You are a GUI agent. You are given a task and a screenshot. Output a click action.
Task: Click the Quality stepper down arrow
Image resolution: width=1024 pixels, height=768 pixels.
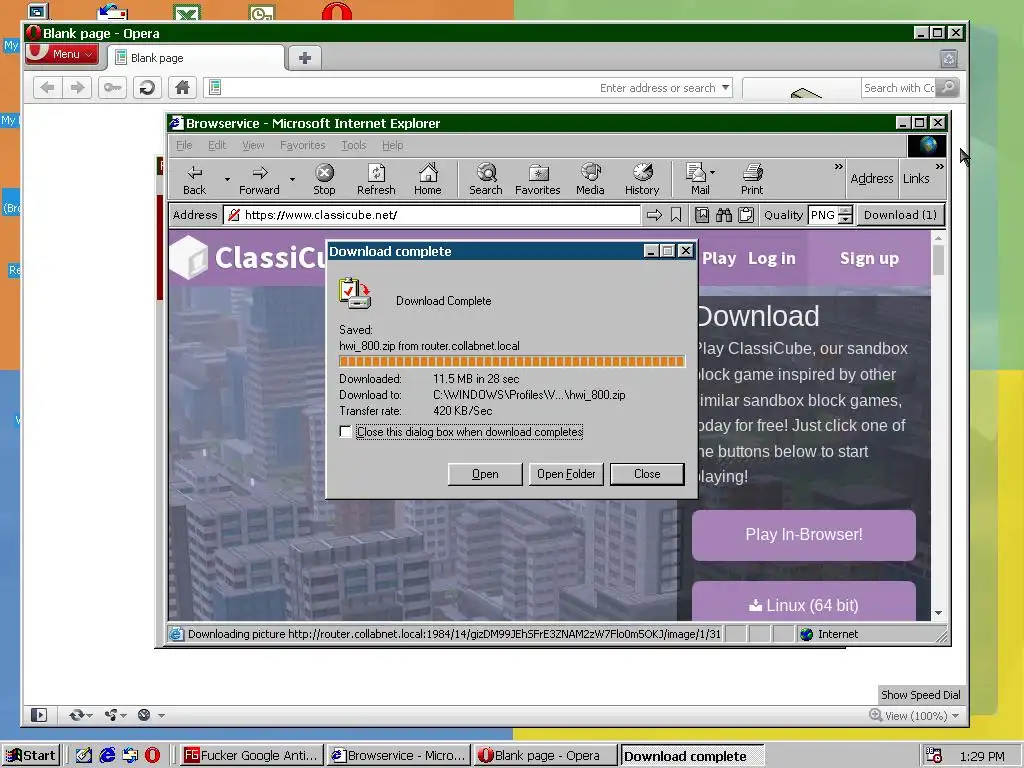(845, 219)
